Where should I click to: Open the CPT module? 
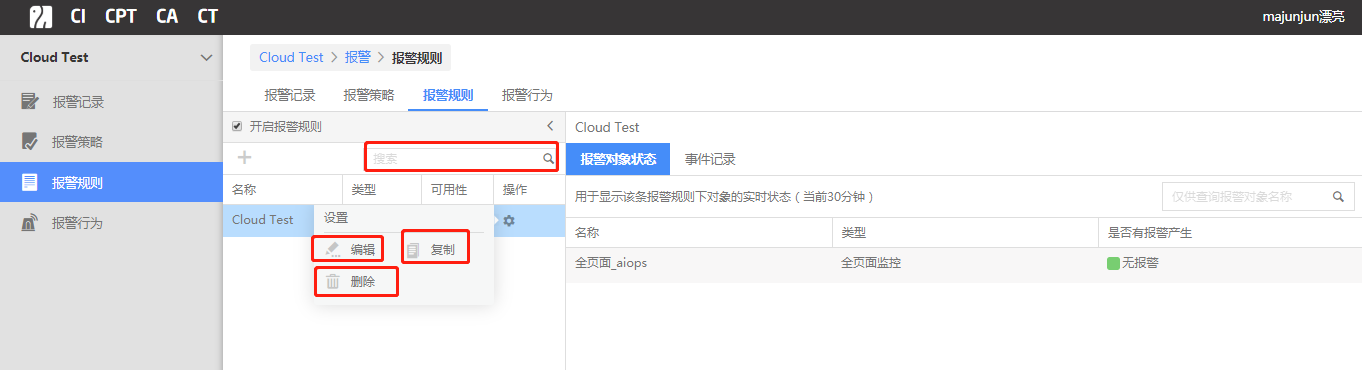121,17
